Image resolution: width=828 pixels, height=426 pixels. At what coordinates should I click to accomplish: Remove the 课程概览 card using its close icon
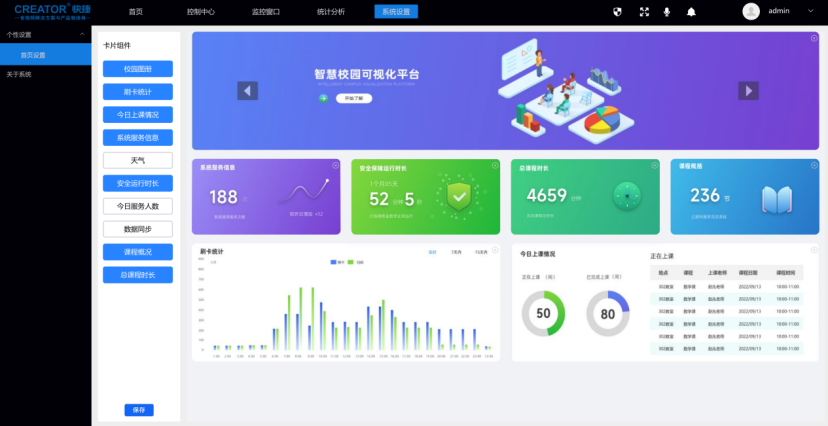(x=814, y=165)
